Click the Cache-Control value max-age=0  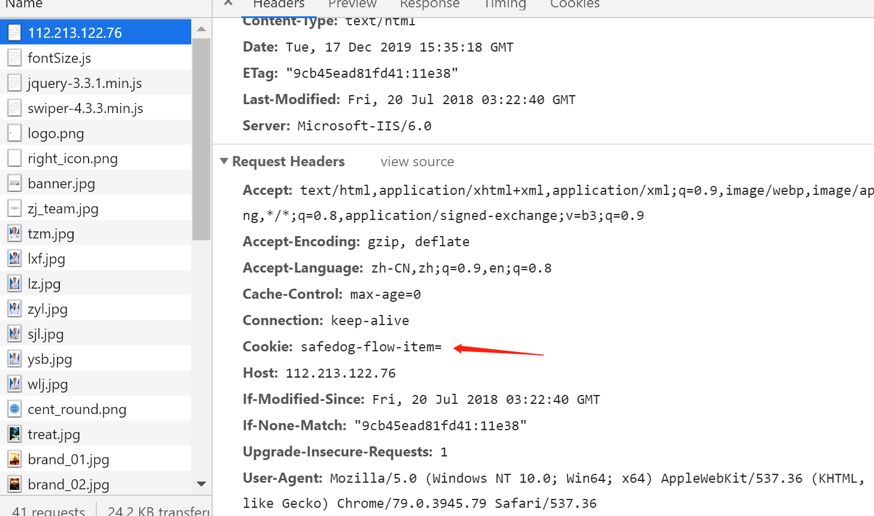tap(385, 294)
